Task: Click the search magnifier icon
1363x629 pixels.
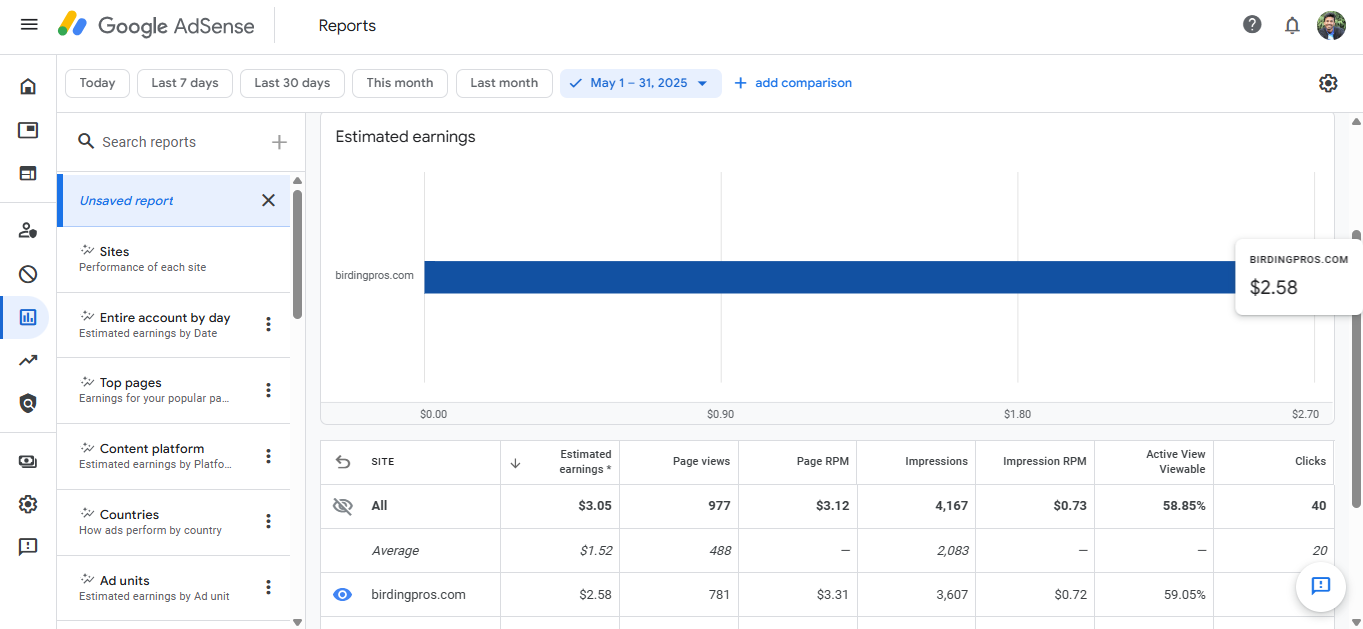Action: pos(86,142)
